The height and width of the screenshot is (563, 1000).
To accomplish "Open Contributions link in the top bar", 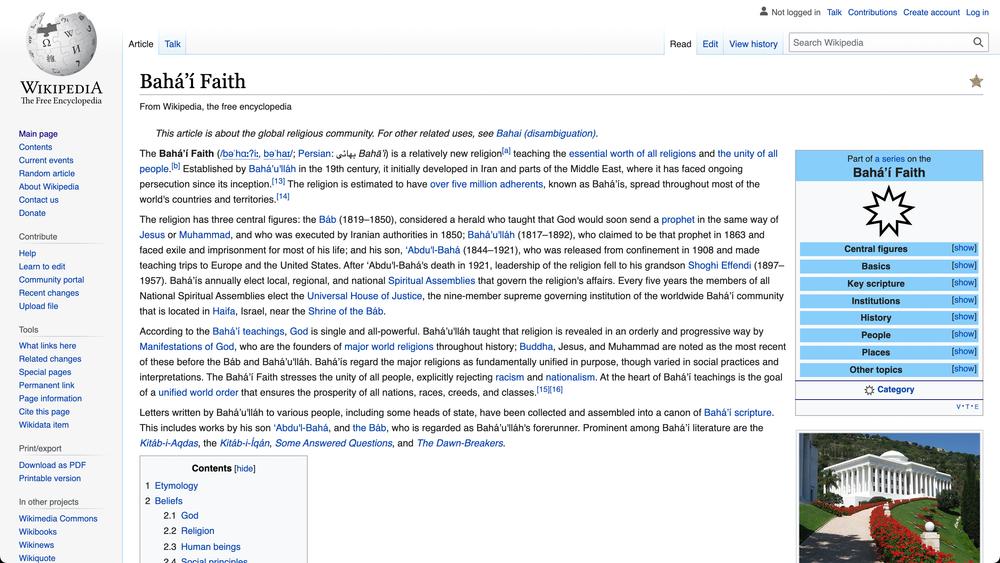I will pyautogui.click(x=872, y=12).
